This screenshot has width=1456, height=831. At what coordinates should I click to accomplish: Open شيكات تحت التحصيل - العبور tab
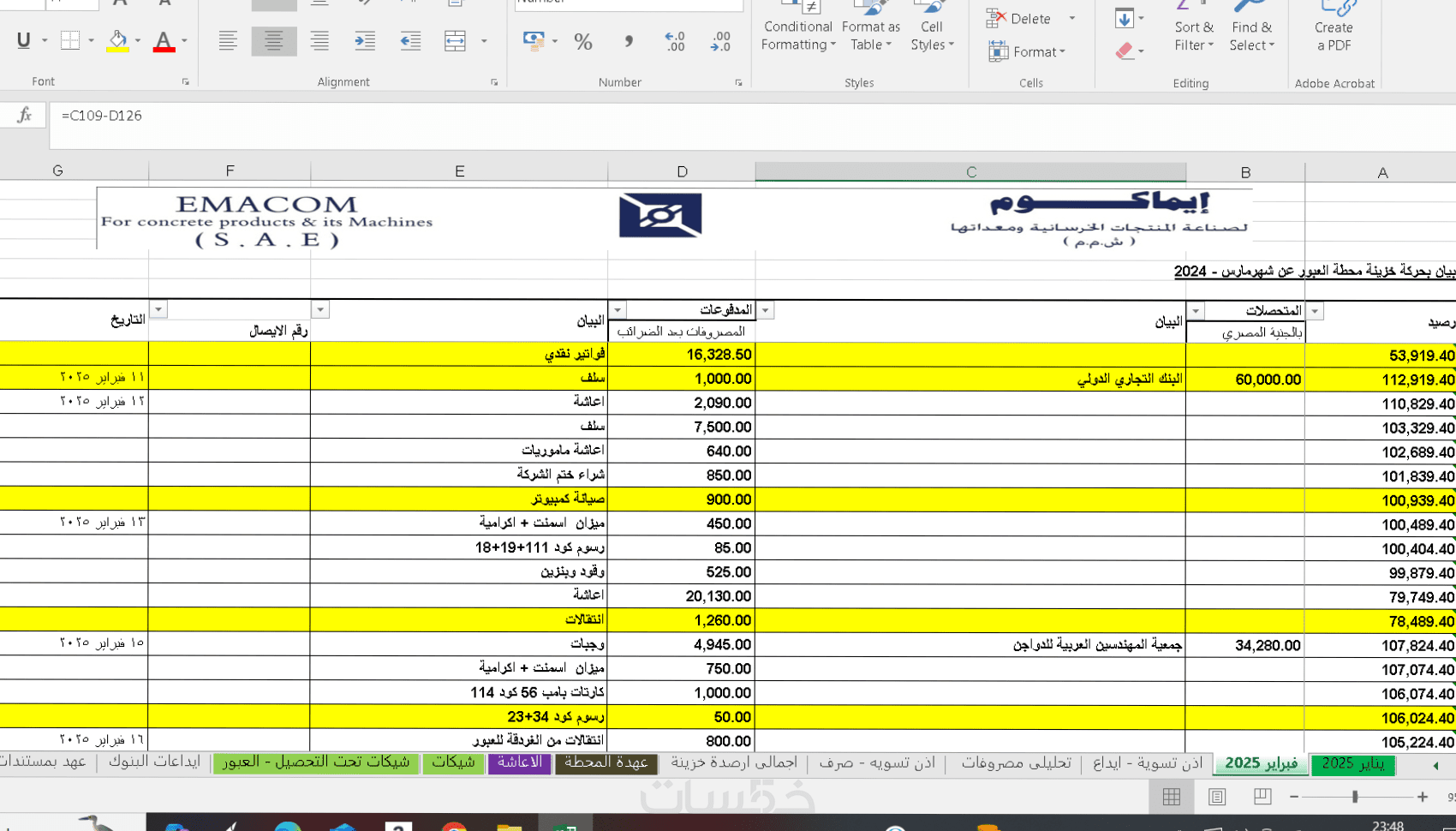click(316, 762)
